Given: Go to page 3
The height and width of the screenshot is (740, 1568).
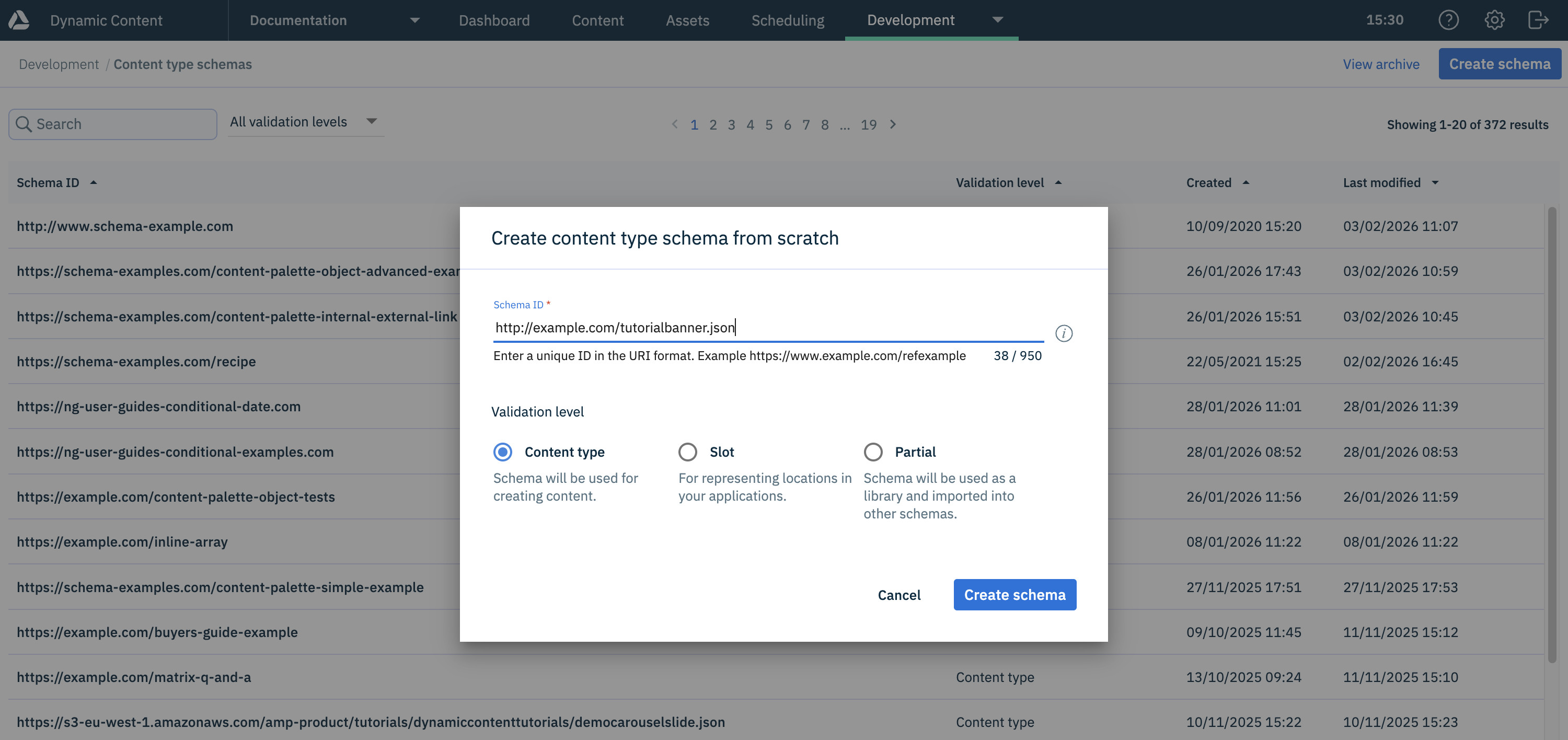Looking at the screenshot, I should 731,125.
